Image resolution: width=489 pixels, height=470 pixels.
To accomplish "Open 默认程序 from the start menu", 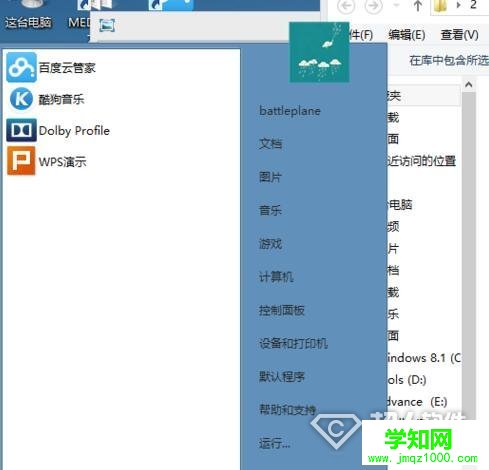I will 282,377.
